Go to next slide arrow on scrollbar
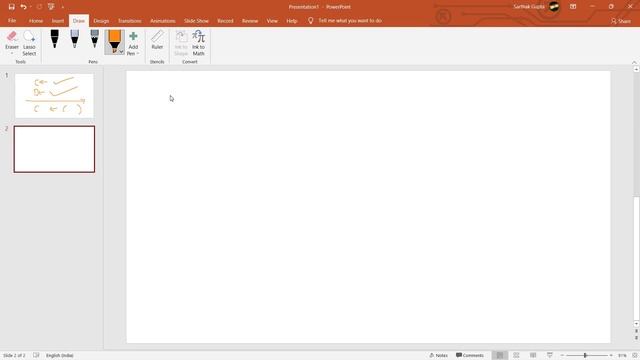 pyautogui.click(x=636, y=338)
